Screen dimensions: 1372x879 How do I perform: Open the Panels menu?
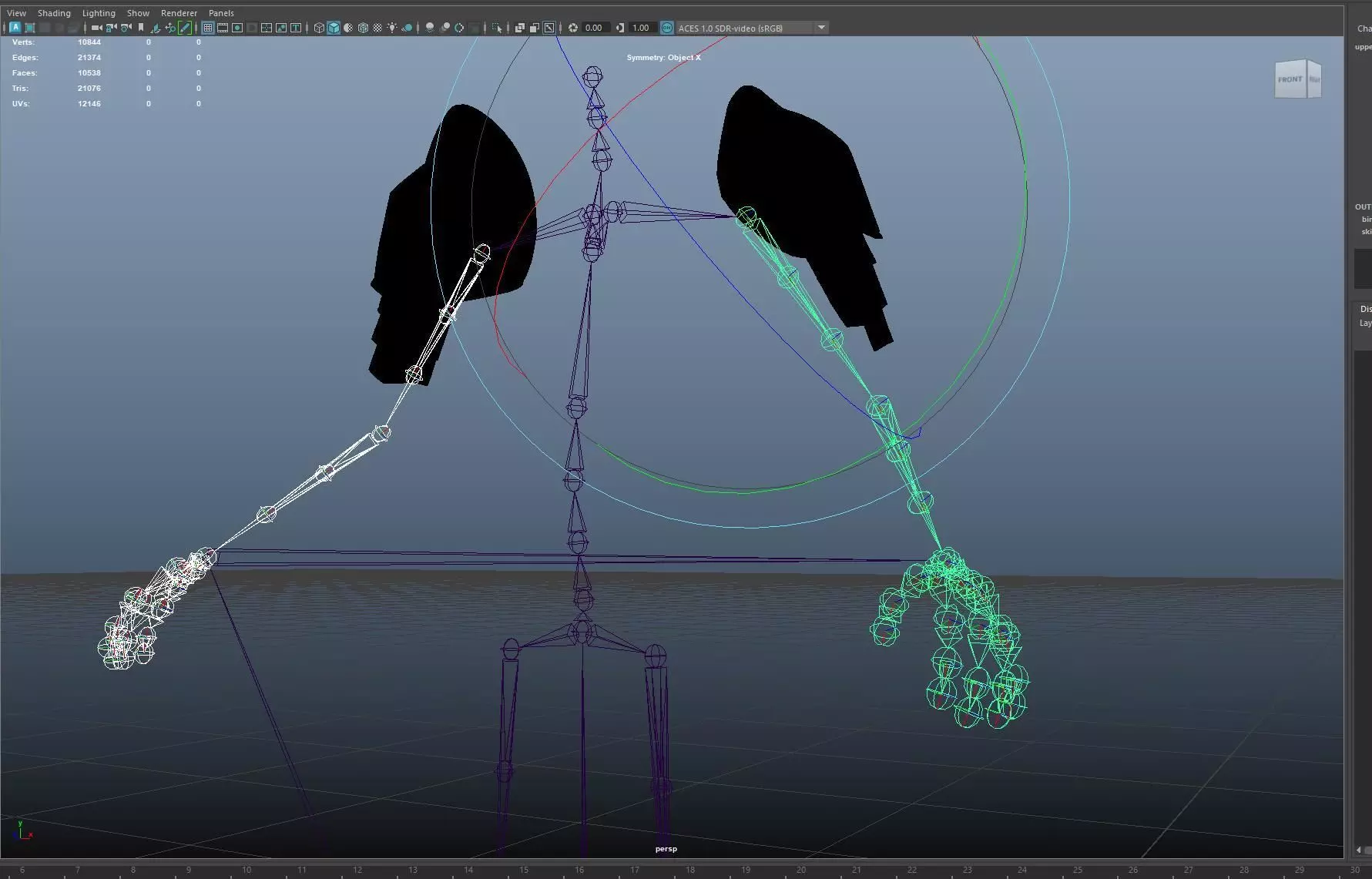[221, 13]
